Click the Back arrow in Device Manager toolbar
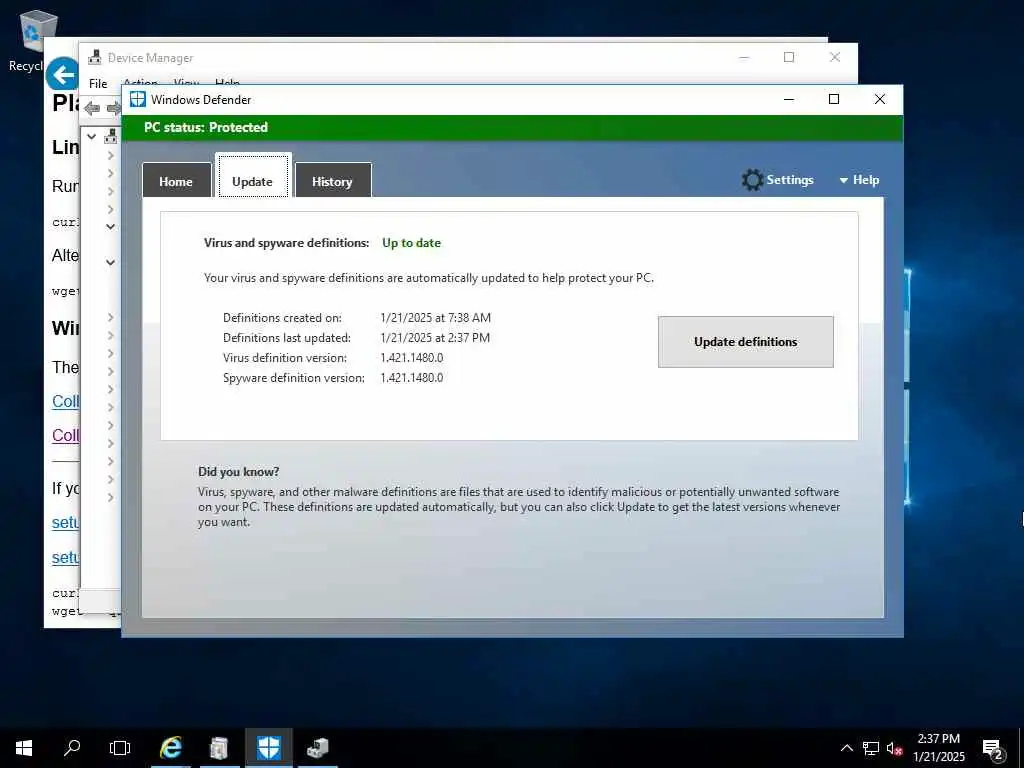This screenshot has height=768, width=1024. pos(92,108)
